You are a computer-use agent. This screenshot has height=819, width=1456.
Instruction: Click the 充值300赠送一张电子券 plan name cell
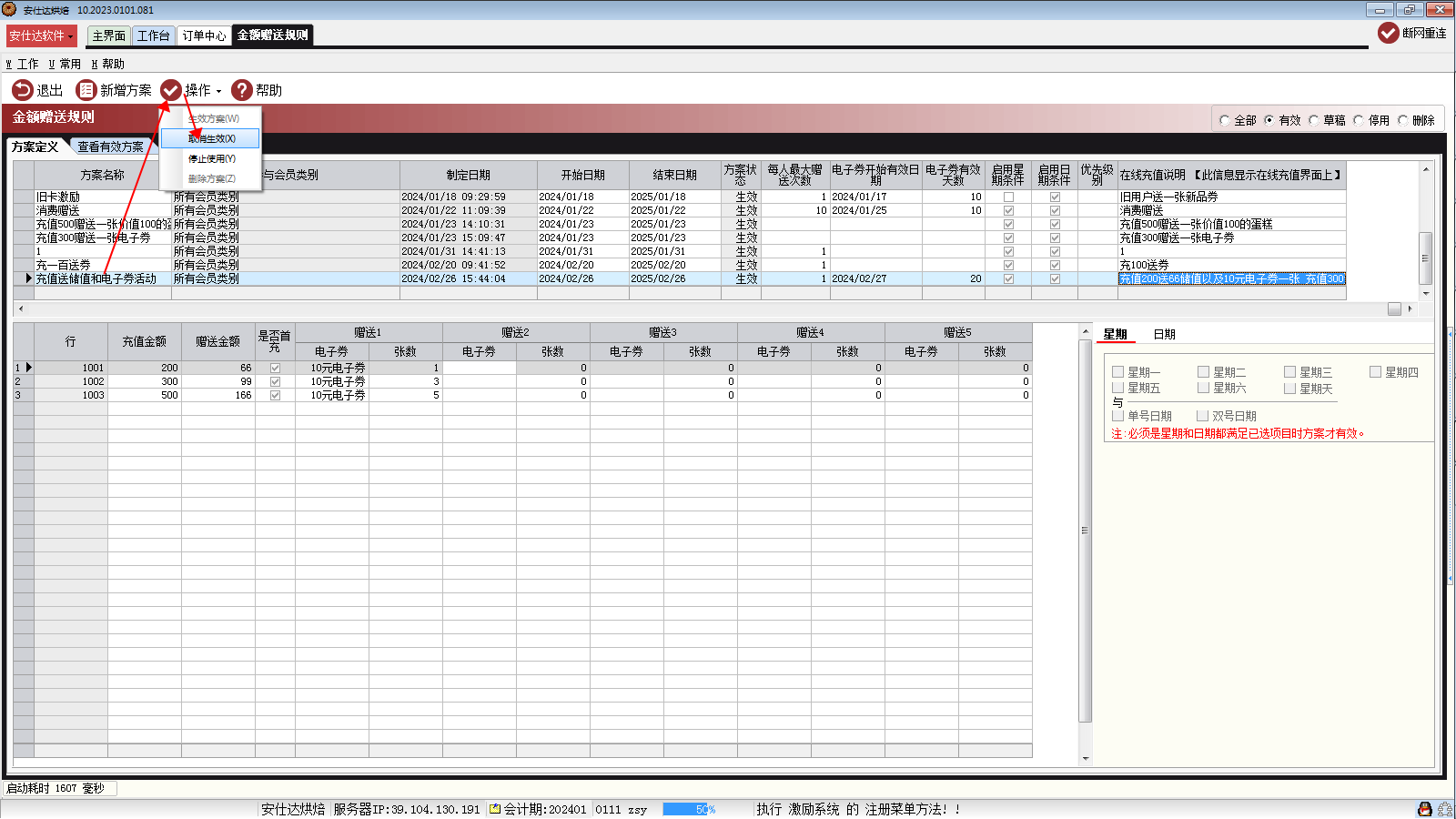[x=103, y=238]
